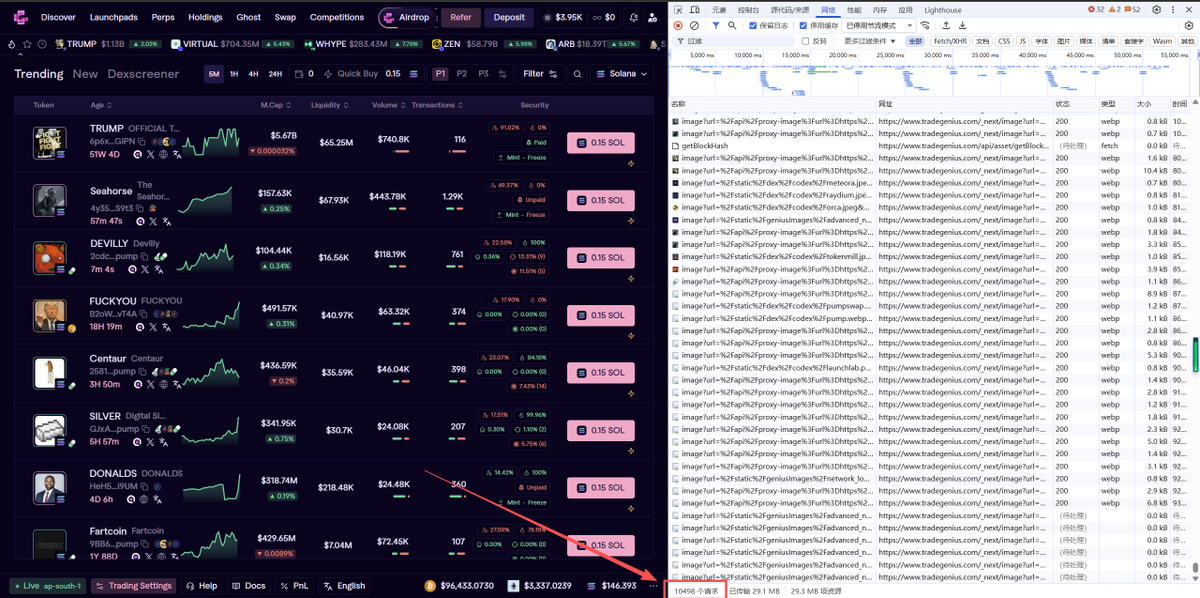Open the Perps menu item
This screenshot has height=598, width=1200.
tap(162, 18)
